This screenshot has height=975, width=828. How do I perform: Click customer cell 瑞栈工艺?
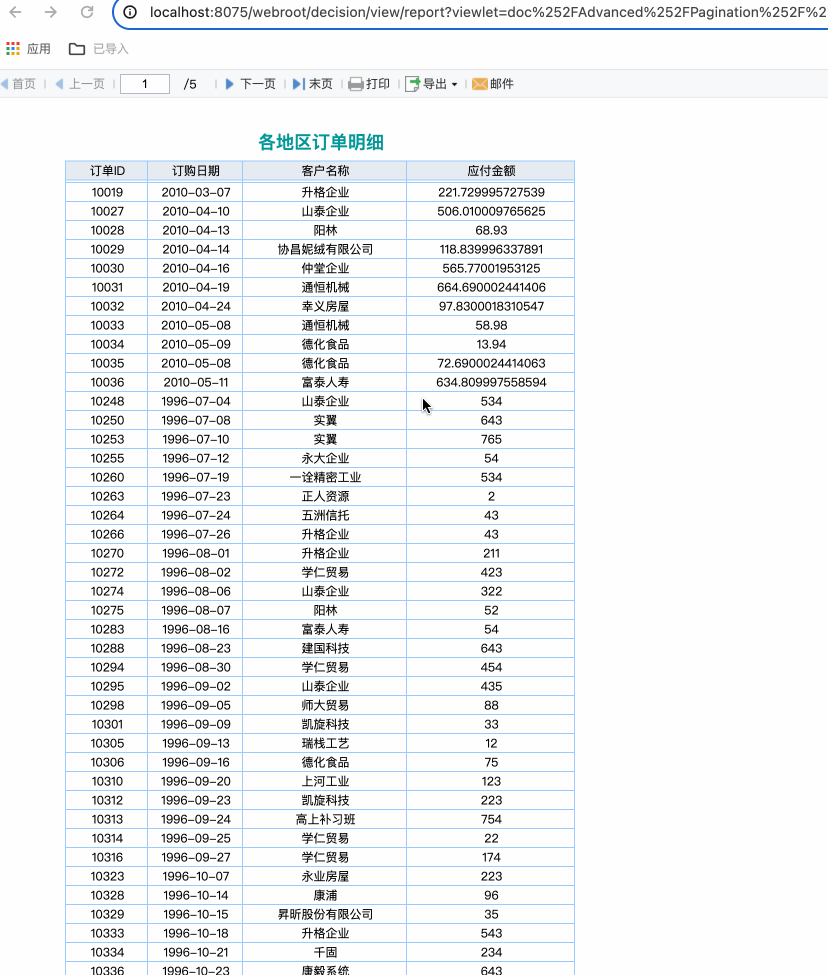pyautogui.click(x=324, y=743)
